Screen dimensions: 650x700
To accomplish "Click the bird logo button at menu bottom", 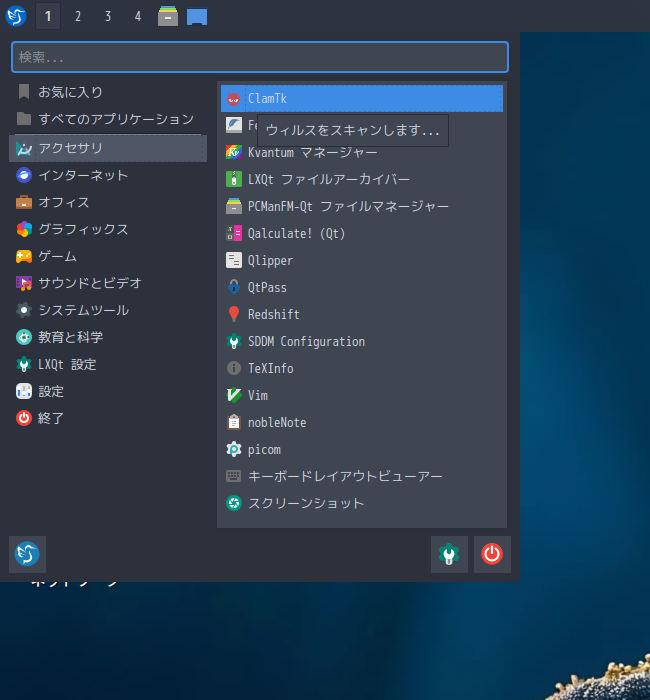I will 27,554.
